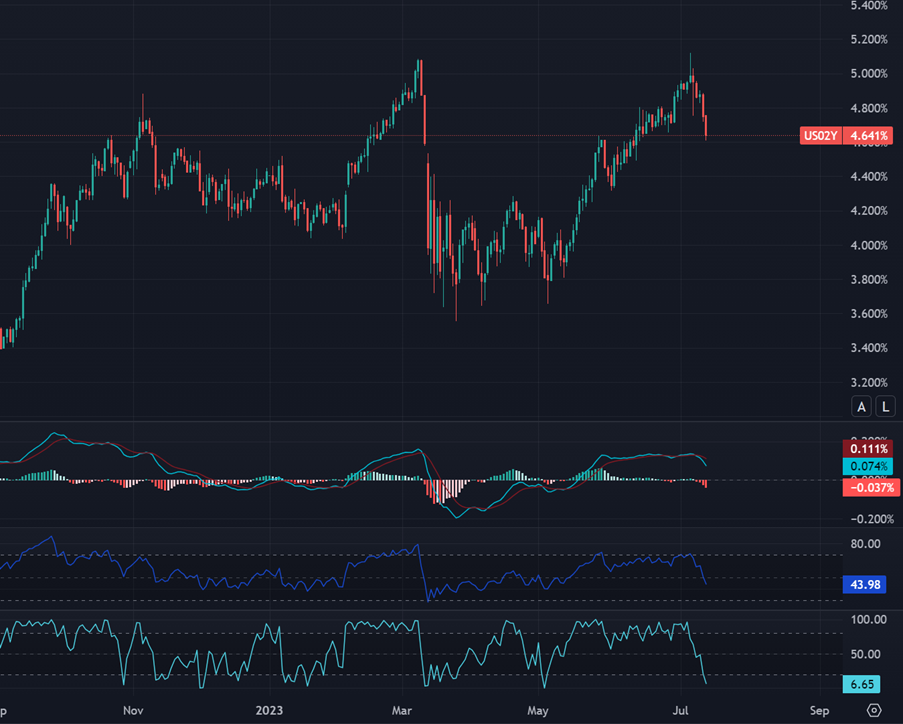Click the 4.641% current price tag

(x=868, y=136)
